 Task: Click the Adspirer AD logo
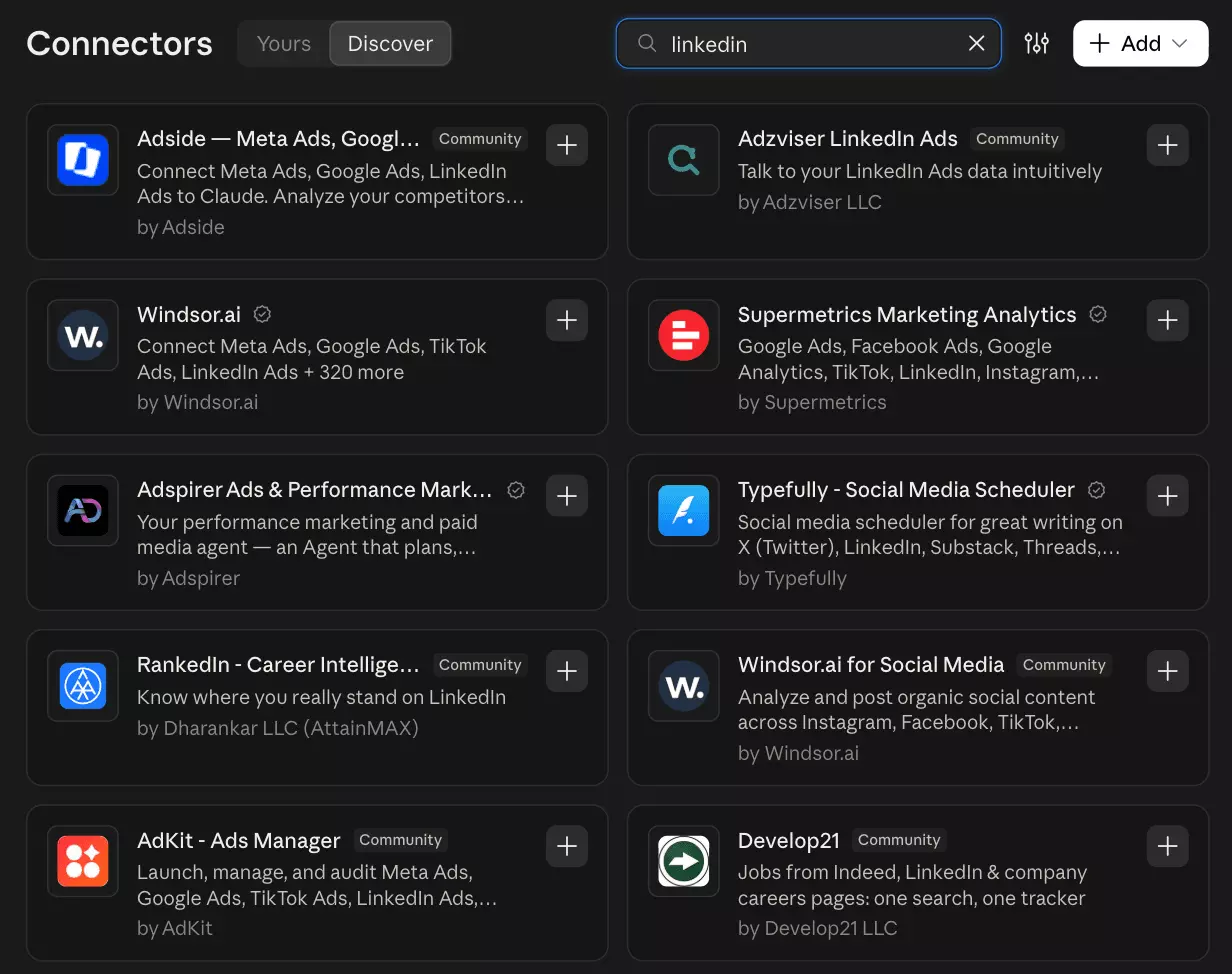click(83, 511)
